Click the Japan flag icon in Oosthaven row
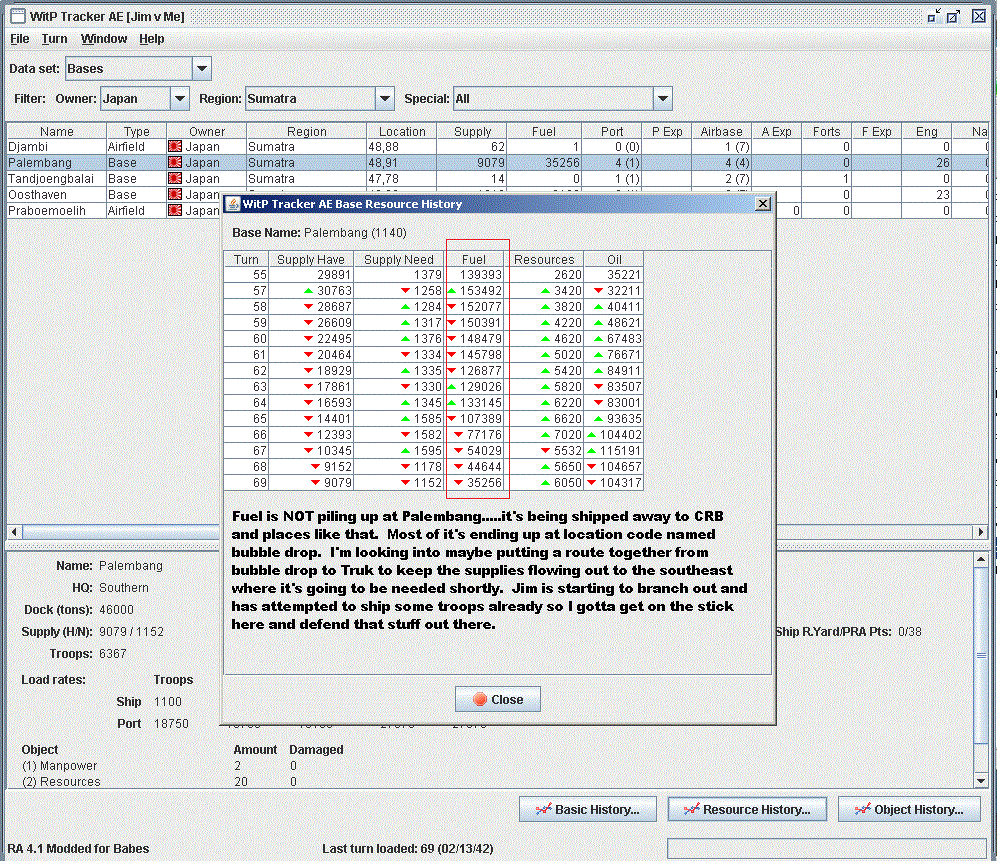The height and width of the screenshot is (861, 997). click(175, 195)
